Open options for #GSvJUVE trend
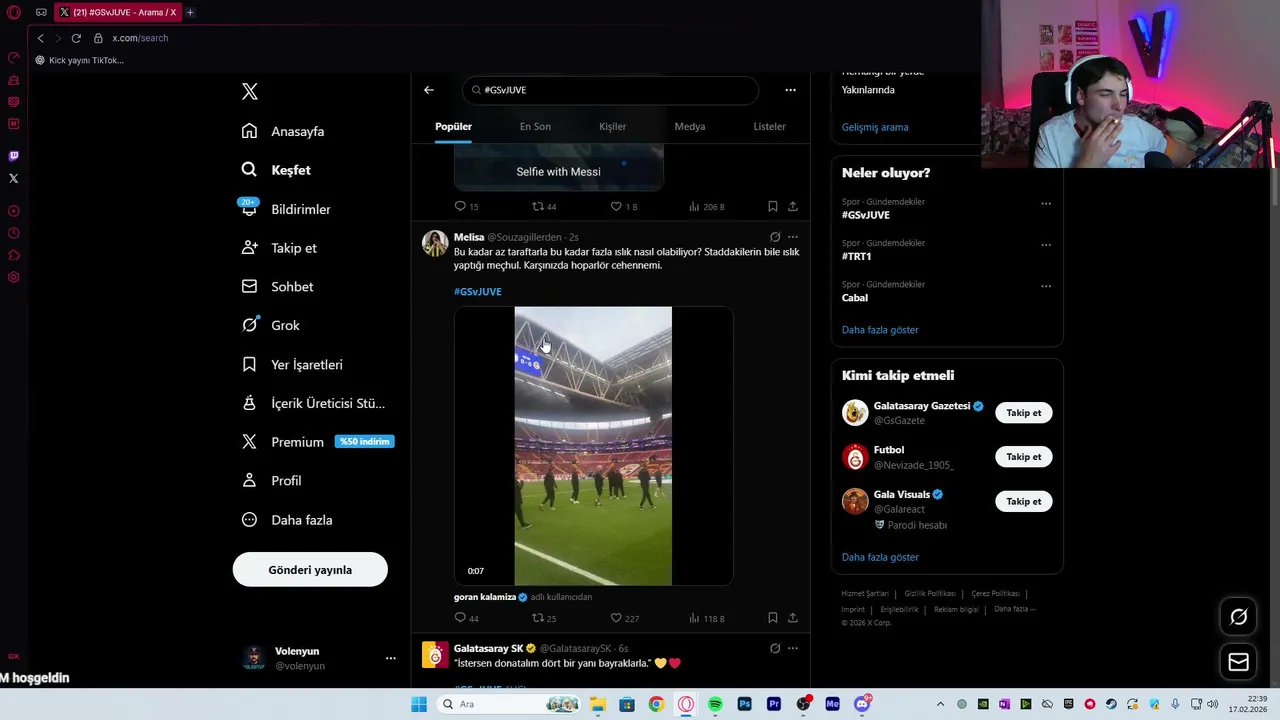The height and width of the screenshot is (720, 1280). click(x=1046, y=203)
